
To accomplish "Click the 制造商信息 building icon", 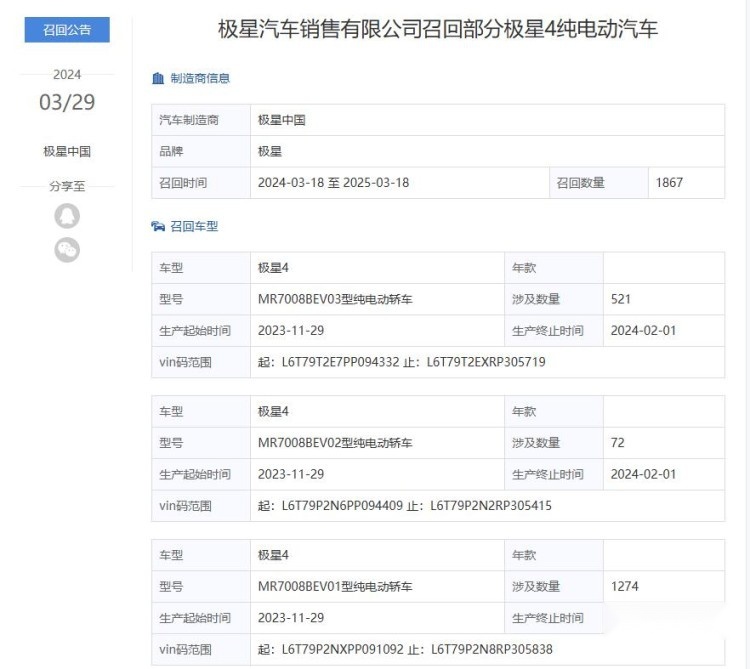I will [158, 78].
